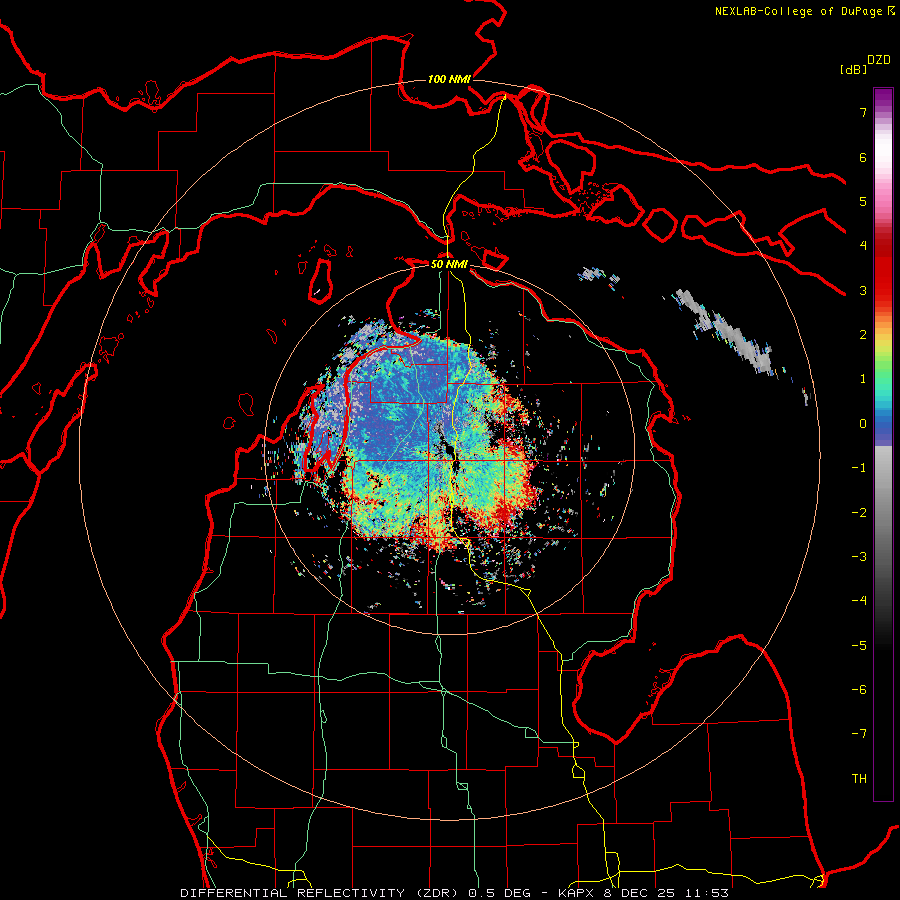Click the 5 dB value on legend
This screenshot has height=900, width=900.
(863, 201)
